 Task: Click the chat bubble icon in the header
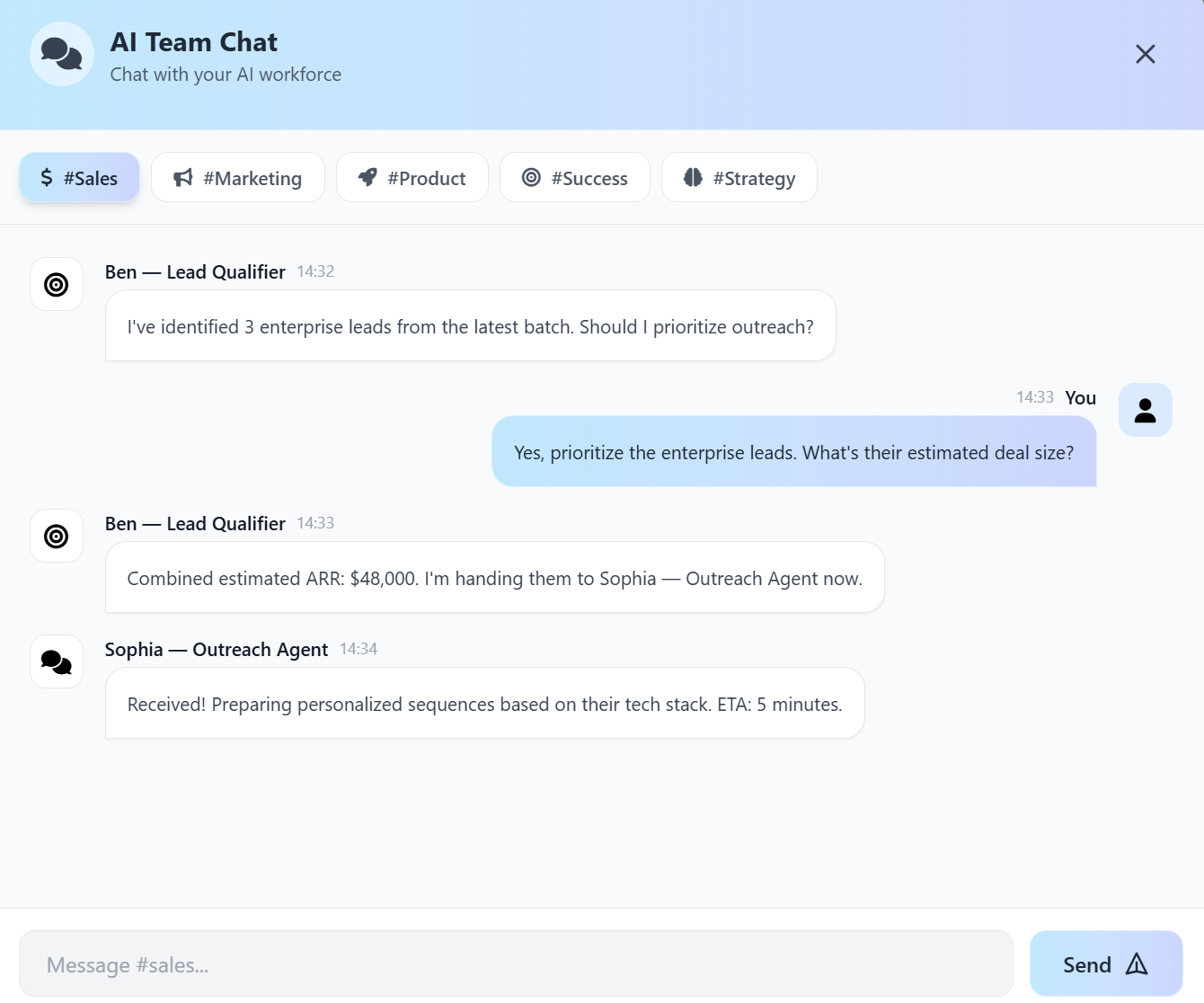[61, 54]
